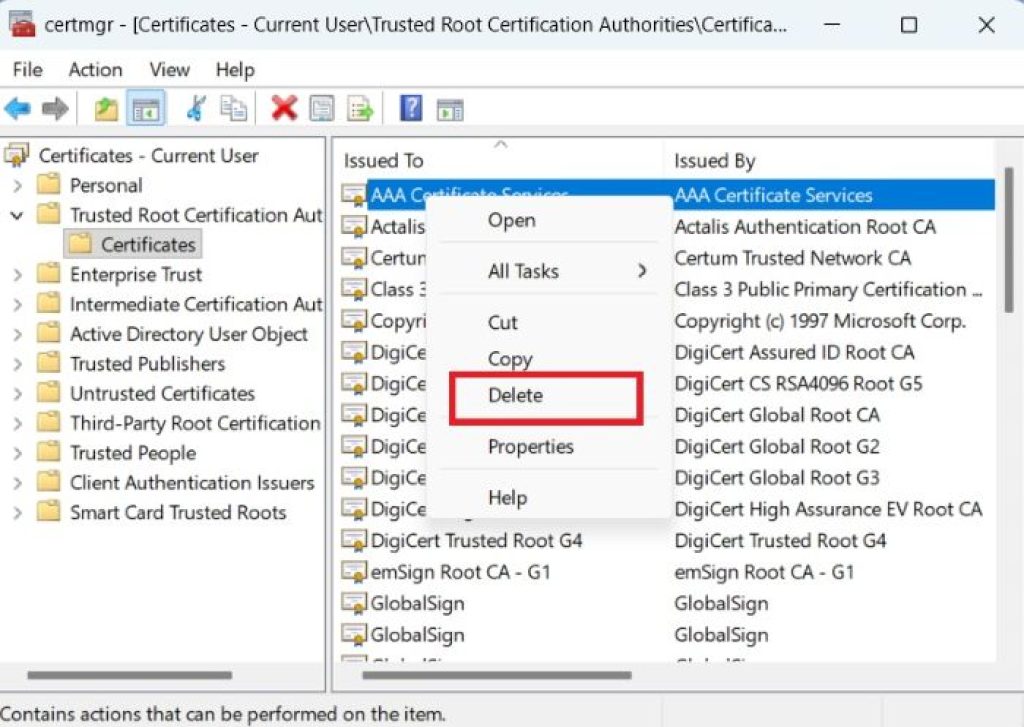Click the blue Help question mark icon

click(411, 108)
